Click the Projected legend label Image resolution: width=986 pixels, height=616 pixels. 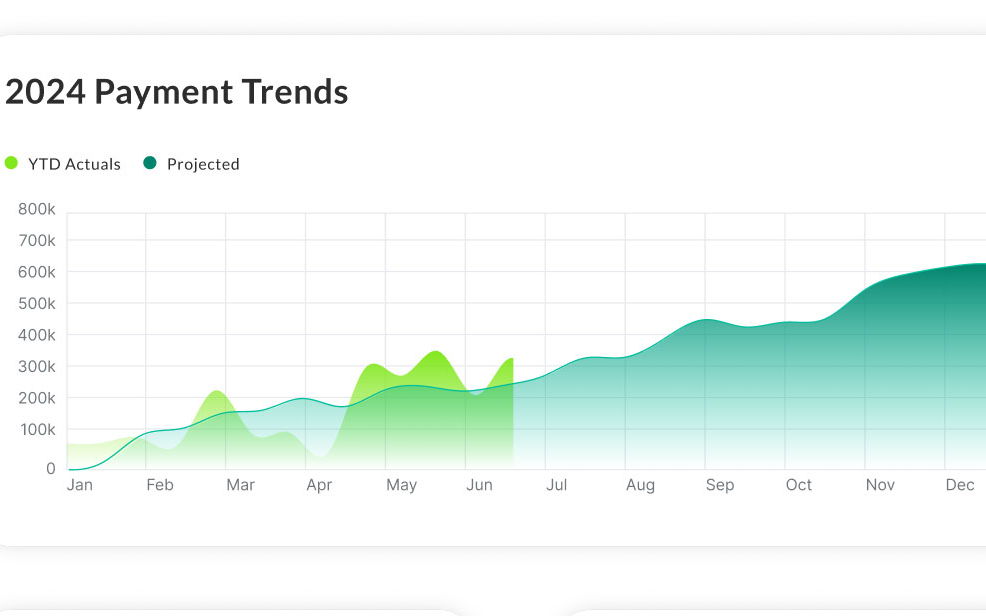click(203, 164)
